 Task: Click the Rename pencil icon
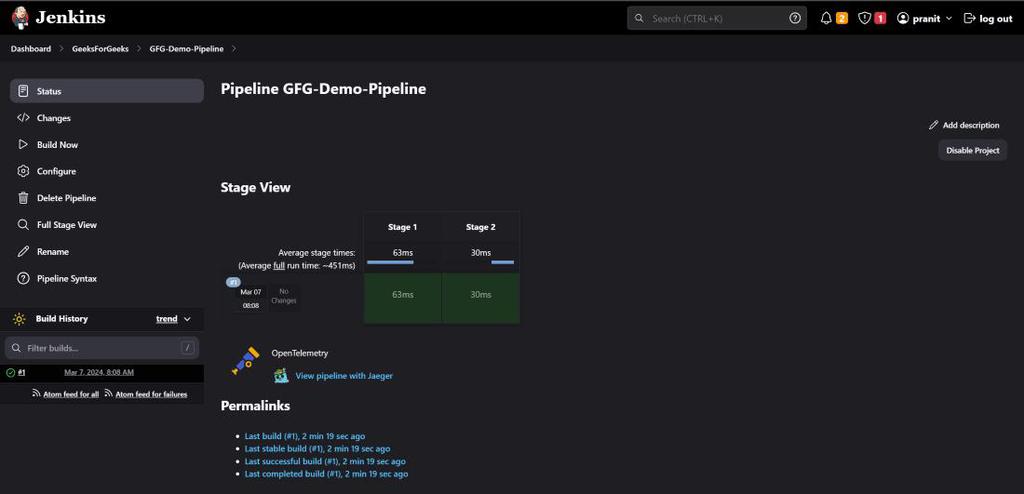[x=24, y=252]
